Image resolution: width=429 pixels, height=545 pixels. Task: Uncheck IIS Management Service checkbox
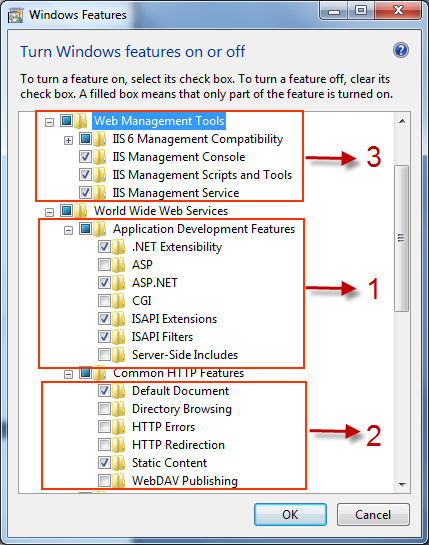(85, 193)
